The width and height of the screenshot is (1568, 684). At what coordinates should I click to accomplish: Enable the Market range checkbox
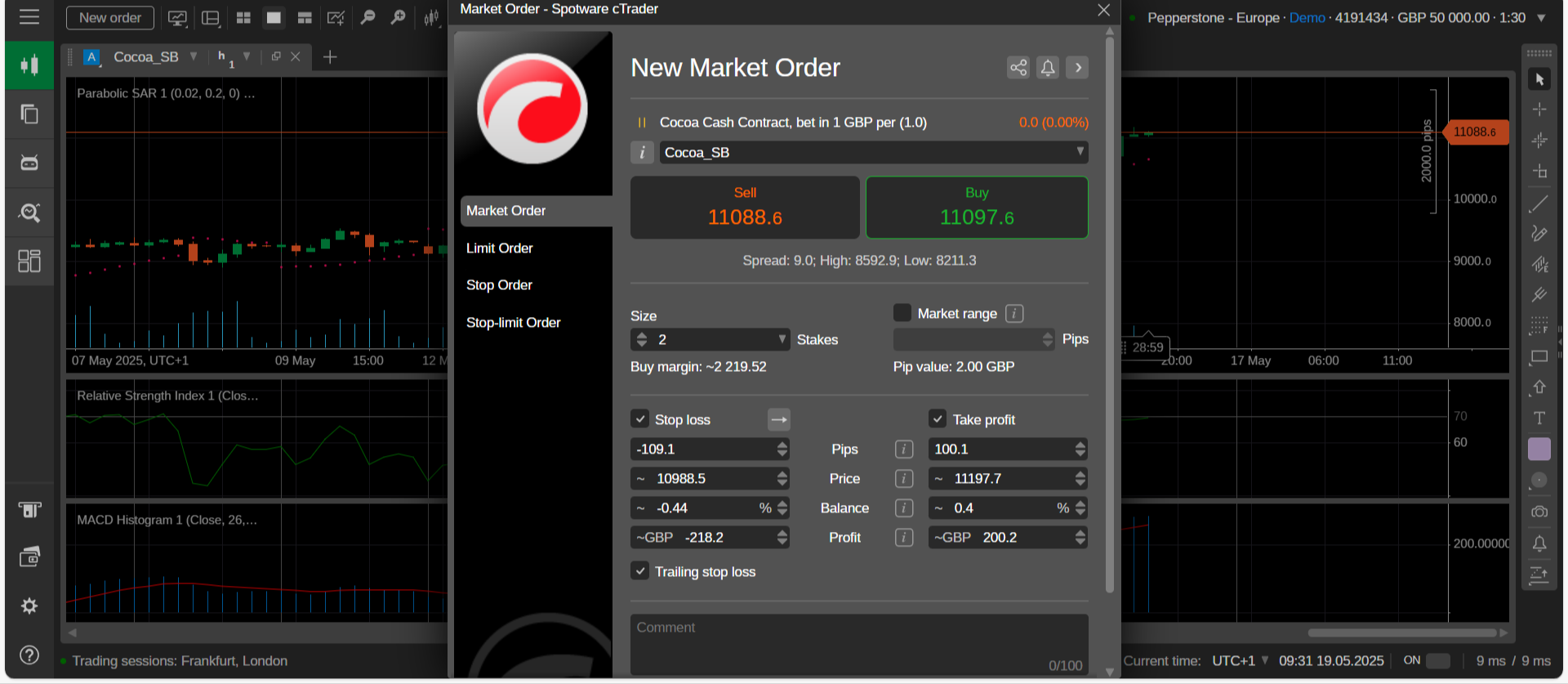(x=902, y=313)
